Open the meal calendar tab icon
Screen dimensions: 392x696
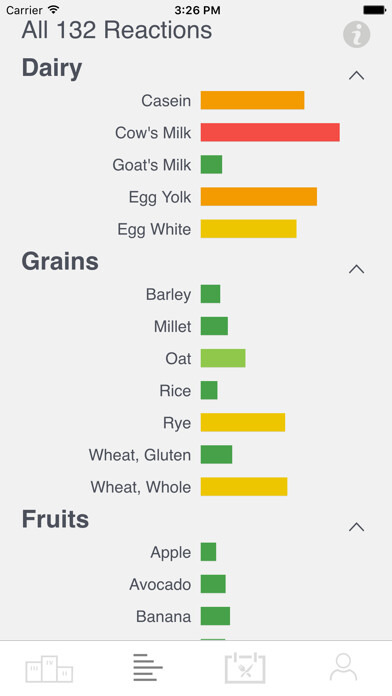click(x=245, y=668)
